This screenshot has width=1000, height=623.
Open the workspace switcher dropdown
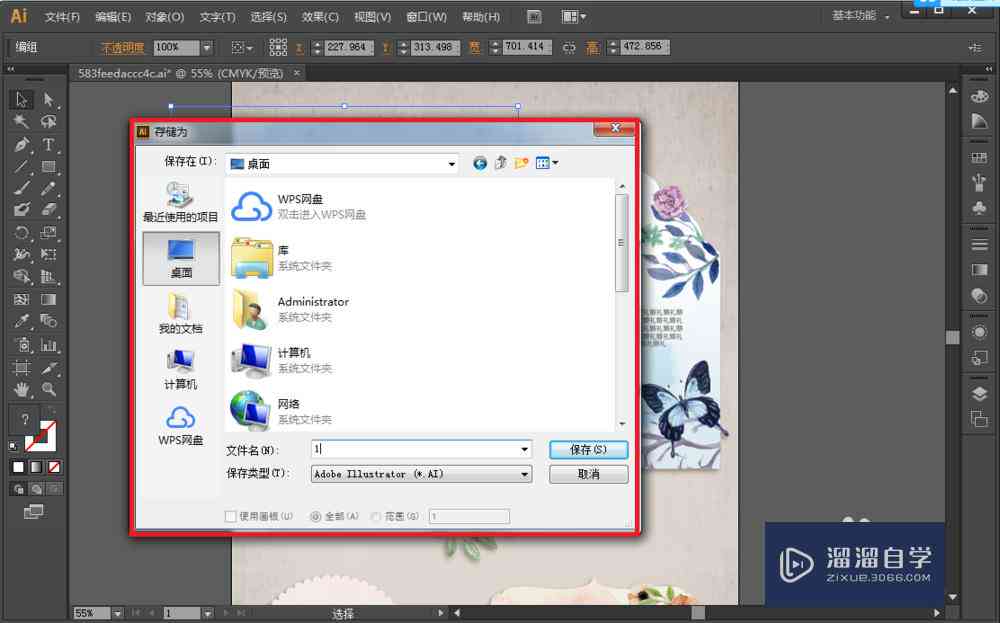click(x=861, y=16)
